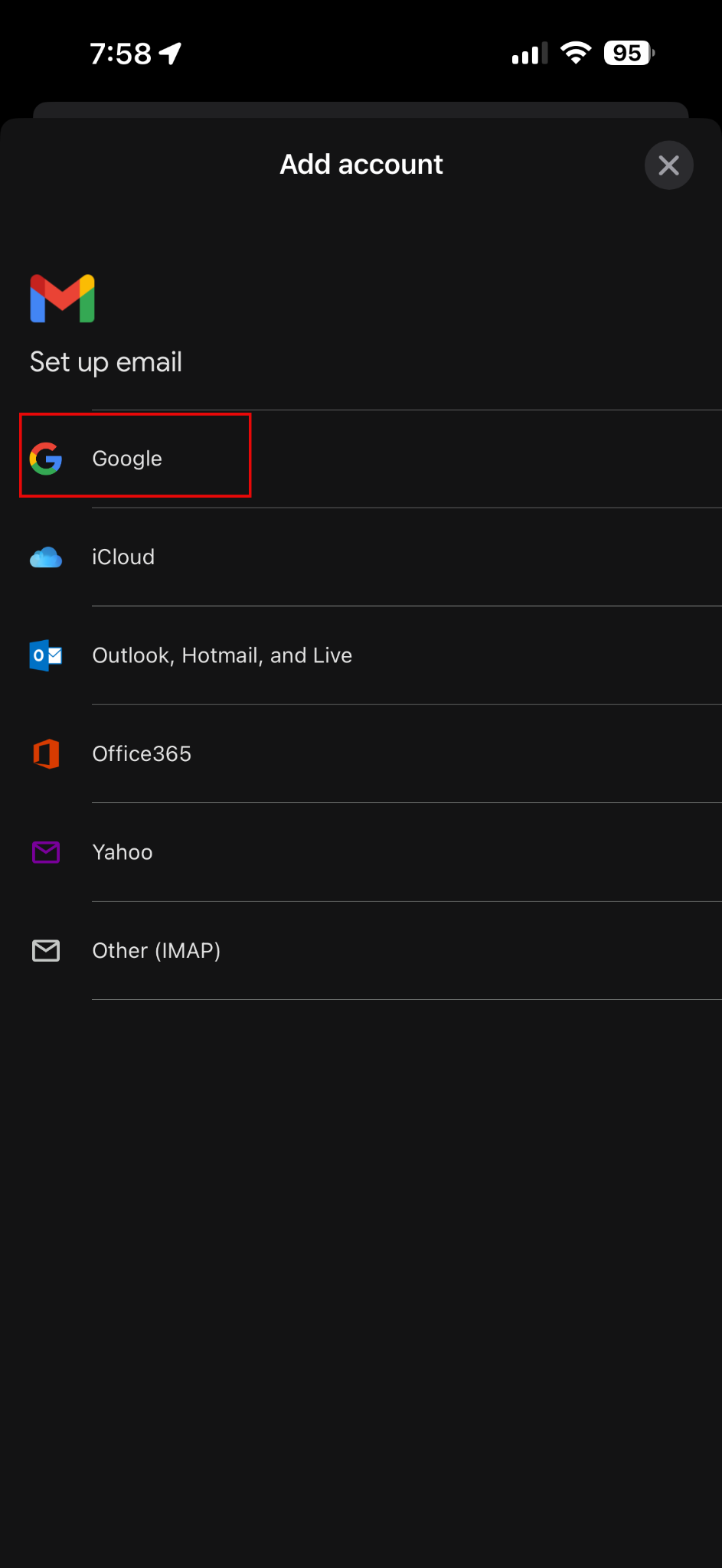This screenshot has width=722, height=1568.
Task: Tap the orange Office365 logo icon
Action: [46, 754]
